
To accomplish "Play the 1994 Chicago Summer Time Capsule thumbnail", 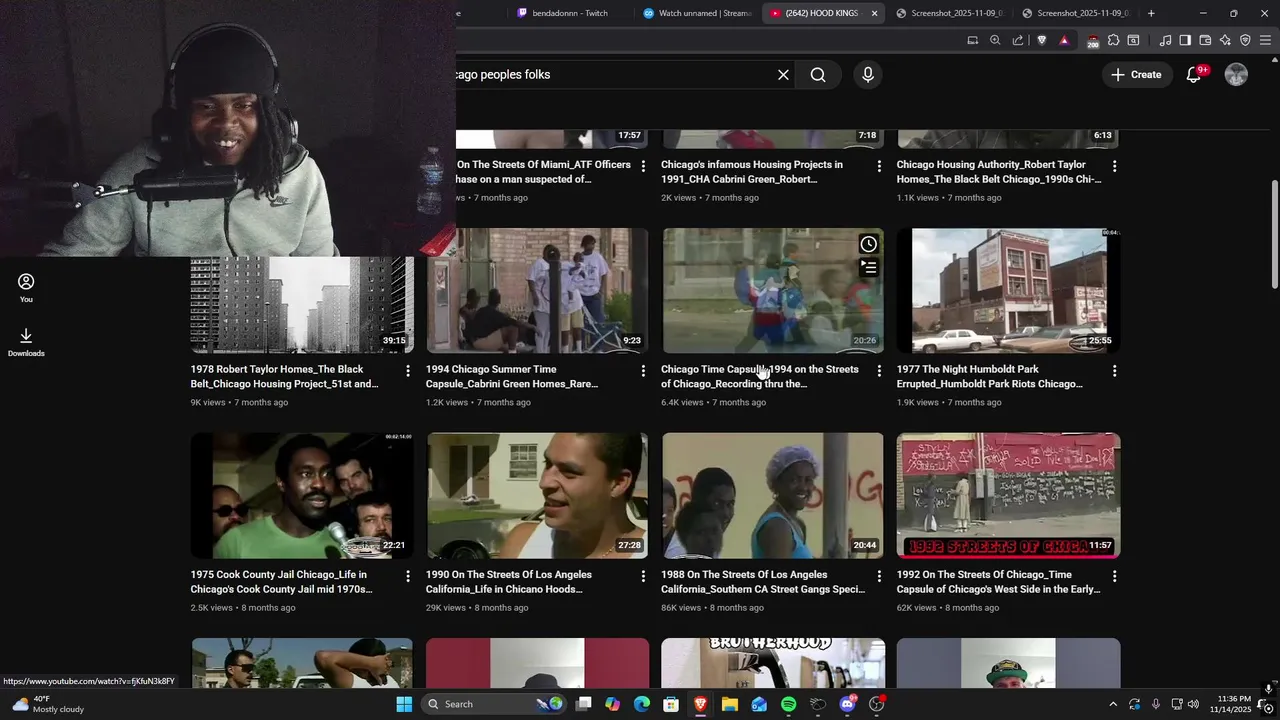I will click(x=537, y=290).
